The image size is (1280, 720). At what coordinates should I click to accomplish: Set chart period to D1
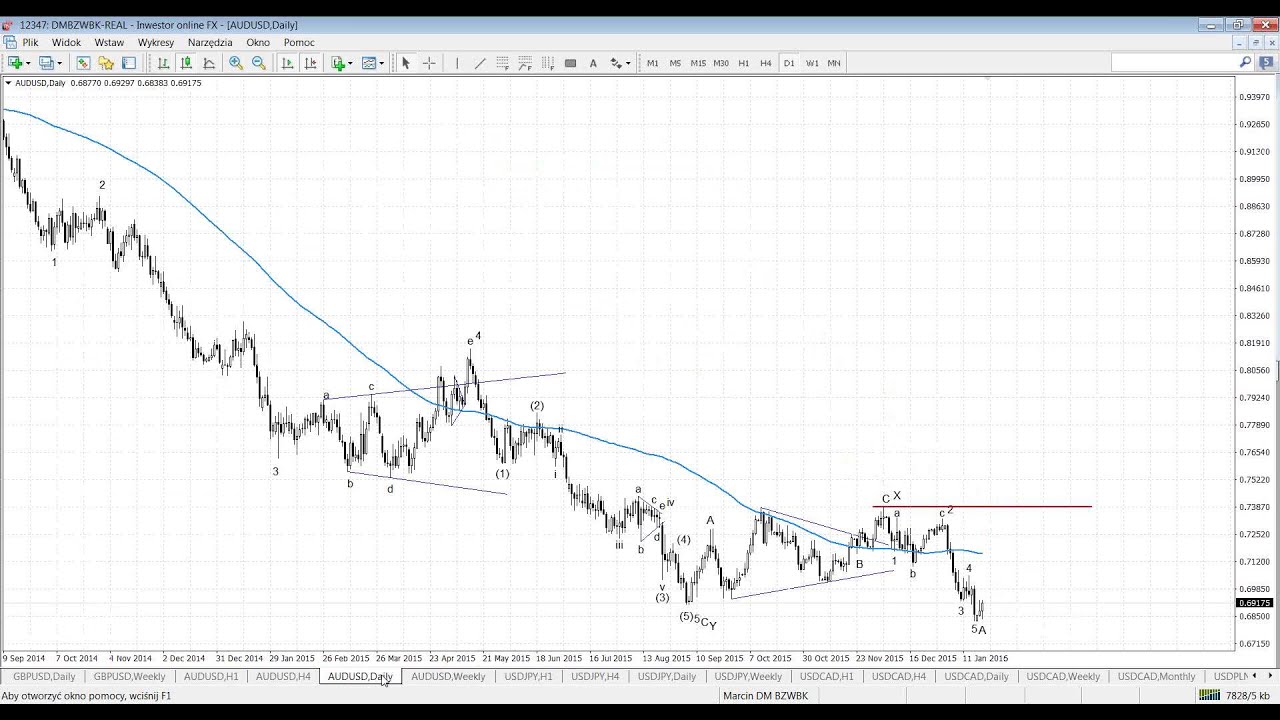(x=789, y=63)
